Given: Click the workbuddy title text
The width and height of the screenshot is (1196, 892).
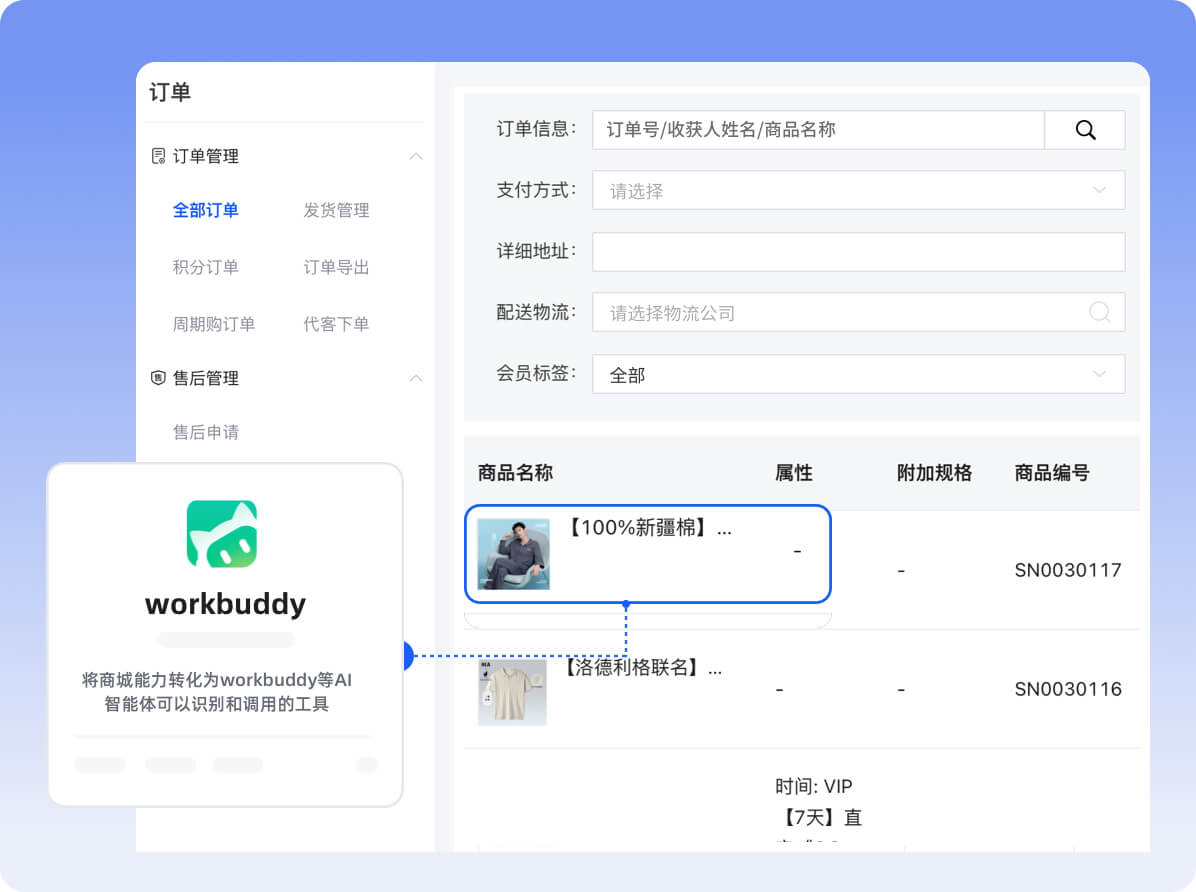Looking at the screenshot, I should click(x=226, y=604).
